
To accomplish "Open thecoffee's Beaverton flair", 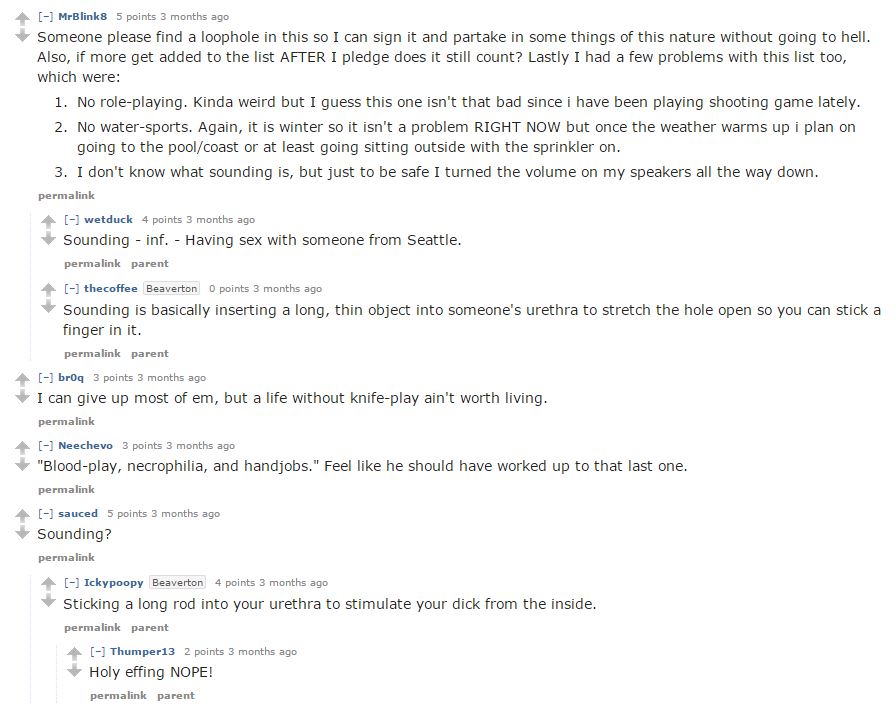I will click(x=171, y=289).
